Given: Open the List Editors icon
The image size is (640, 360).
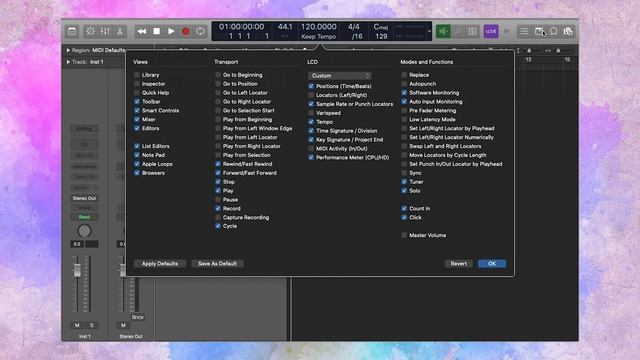Looking at the screenshot, I should 524,31.
